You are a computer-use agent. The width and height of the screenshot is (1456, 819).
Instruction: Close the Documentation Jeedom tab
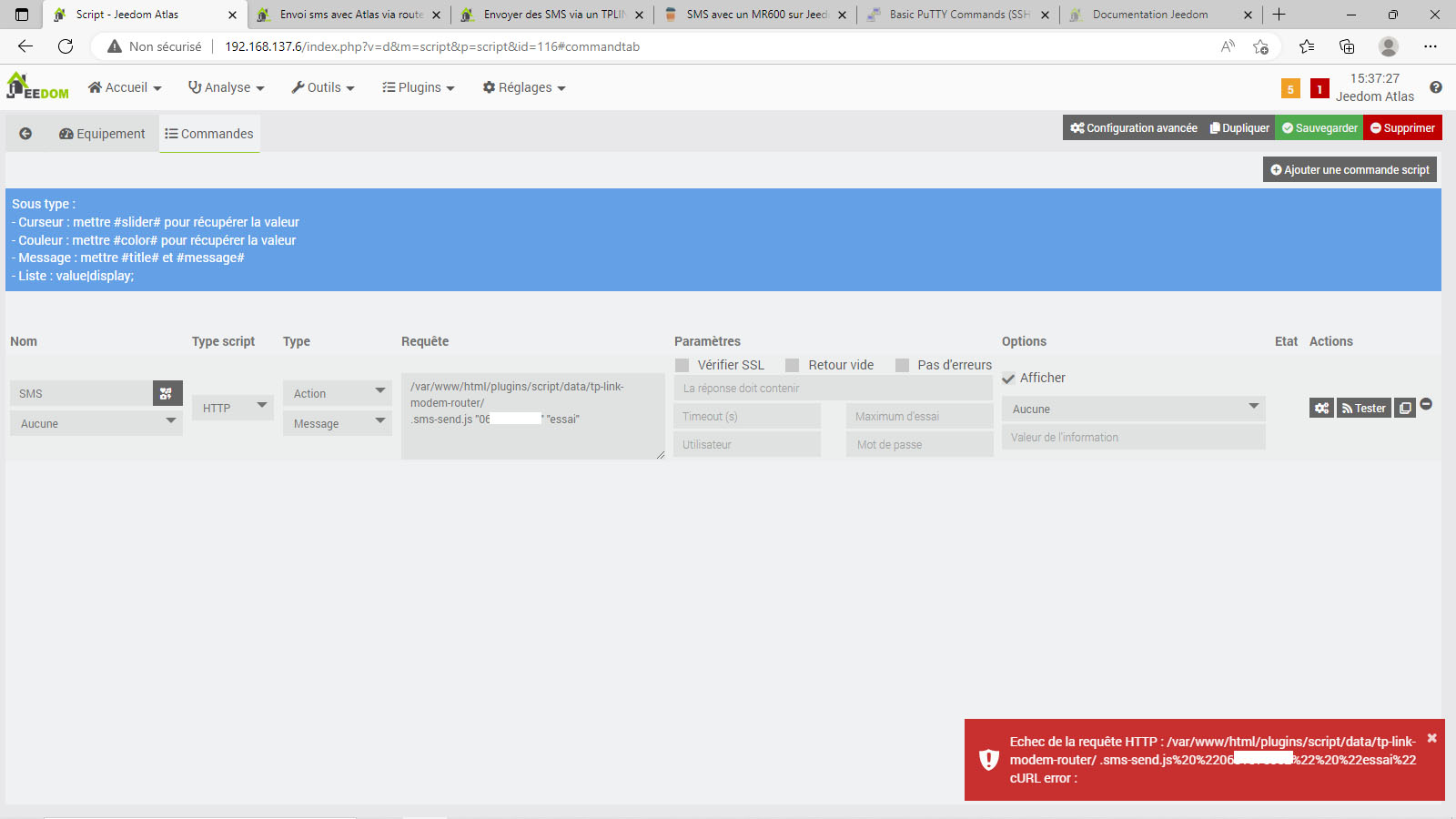pyautogui.click(x=1248, y=15)
